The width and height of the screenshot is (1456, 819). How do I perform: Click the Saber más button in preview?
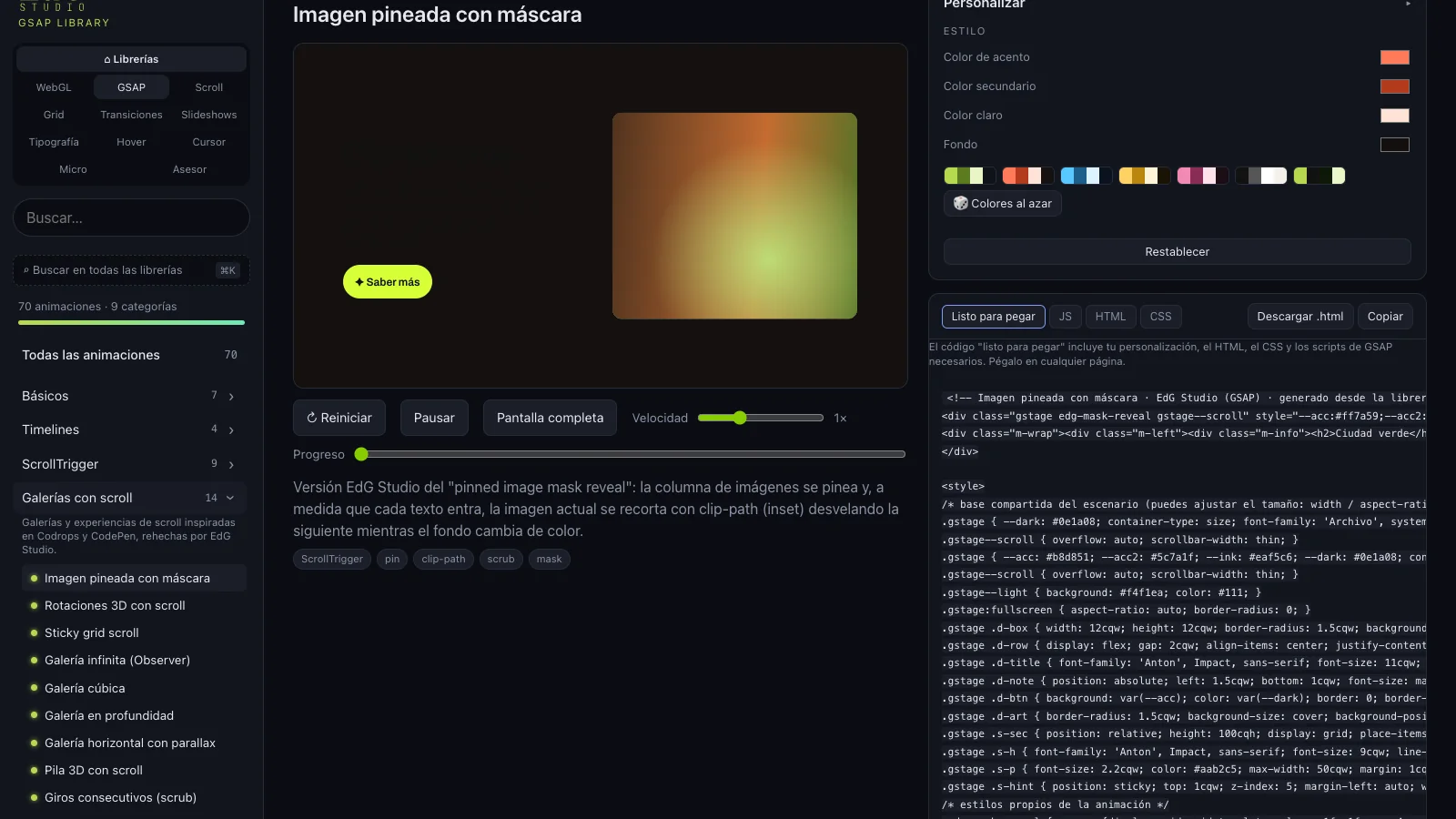click(x=388, y=282)
